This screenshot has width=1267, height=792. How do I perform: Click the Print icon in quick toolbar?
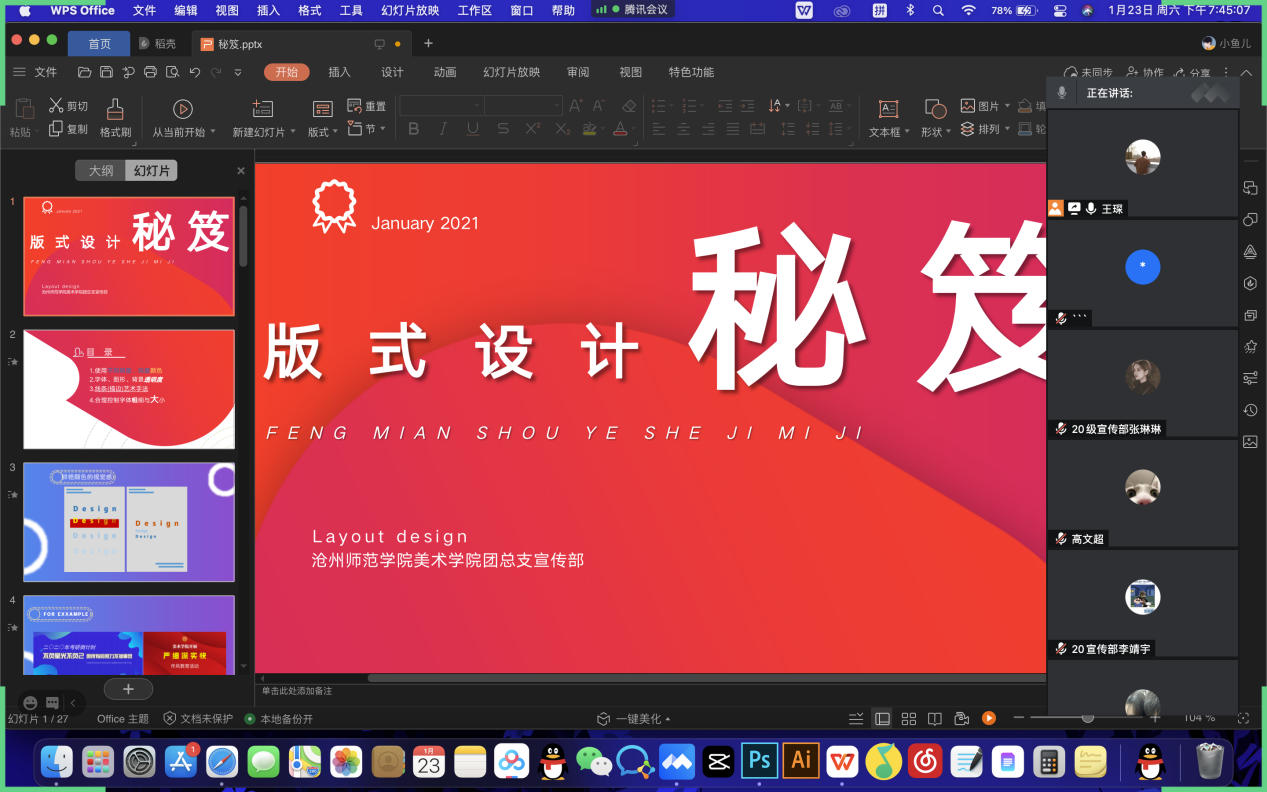[150, 72]
